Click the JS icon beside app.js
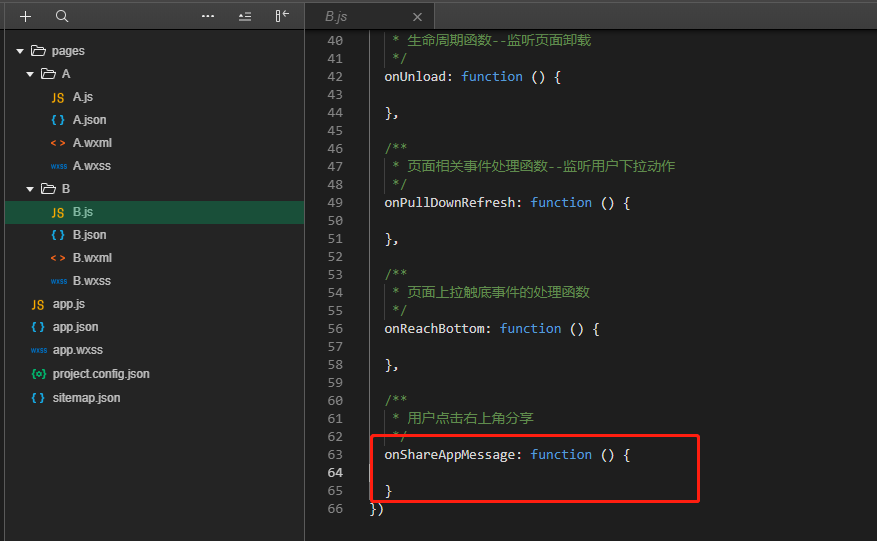The width and height of the screenshot is (877, 541). click(37, 305)
